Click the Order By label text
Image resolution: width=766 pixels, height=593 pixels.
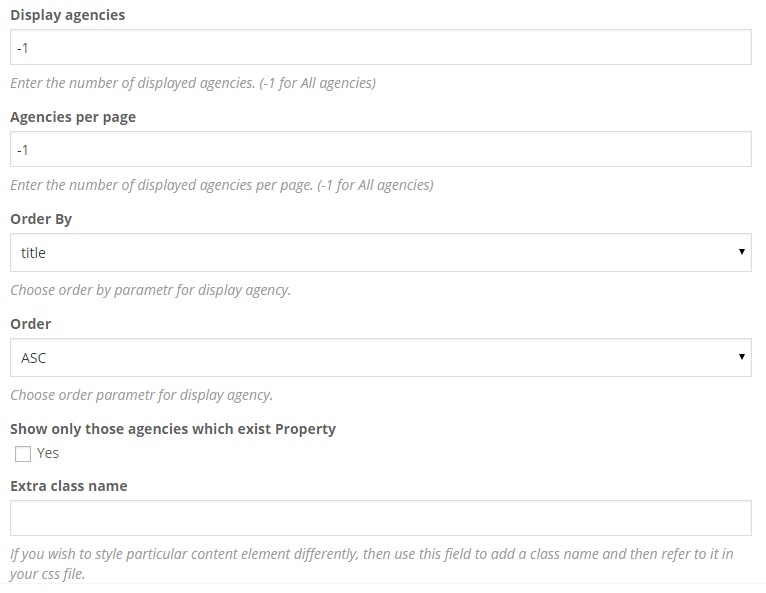pyautogui.click(x=41, y=219)
